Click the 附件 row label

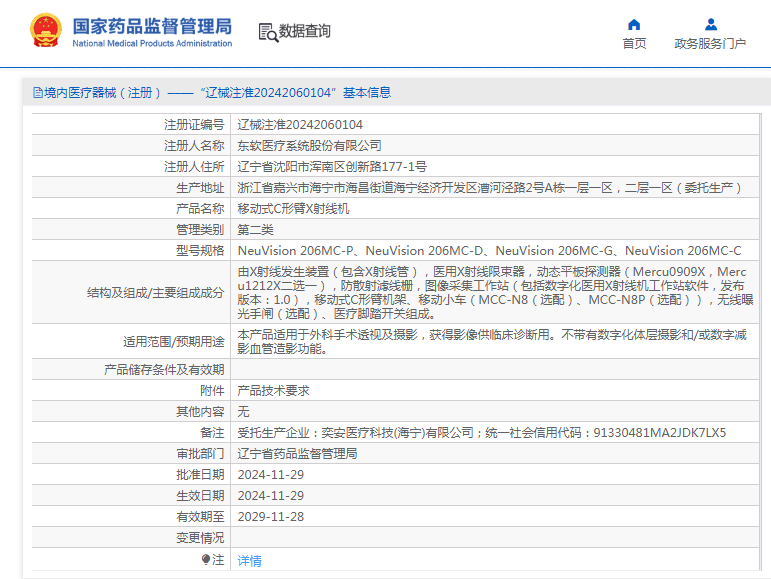point(212,391)
